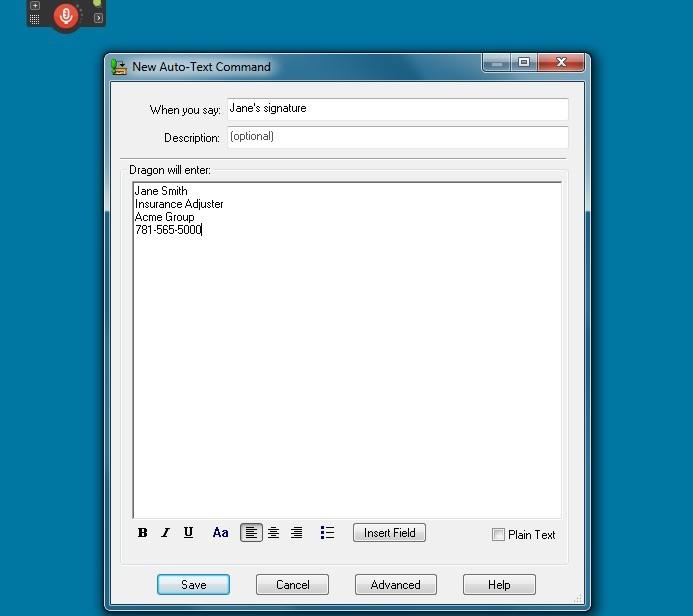Screen dimensions: 693x616
Task: Save the auto-text command
Action: click(x=194, y=585)
